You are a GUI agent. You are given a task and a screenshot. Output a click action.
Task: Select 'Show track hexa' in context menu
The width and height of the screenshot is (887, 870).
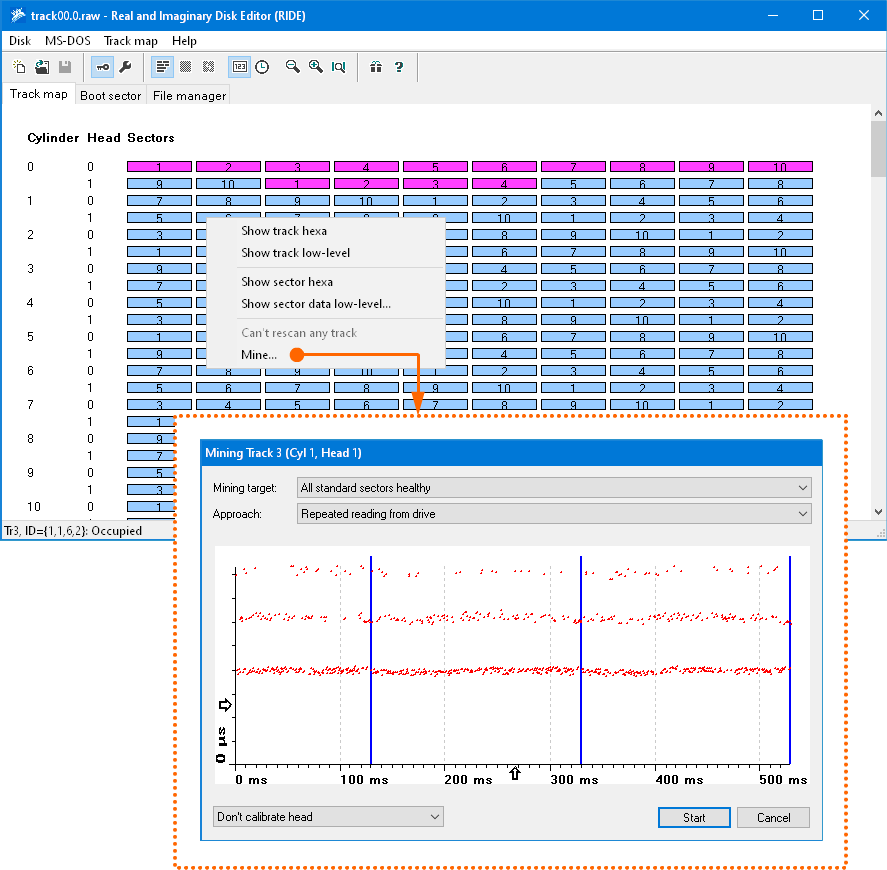pos(284,231)
